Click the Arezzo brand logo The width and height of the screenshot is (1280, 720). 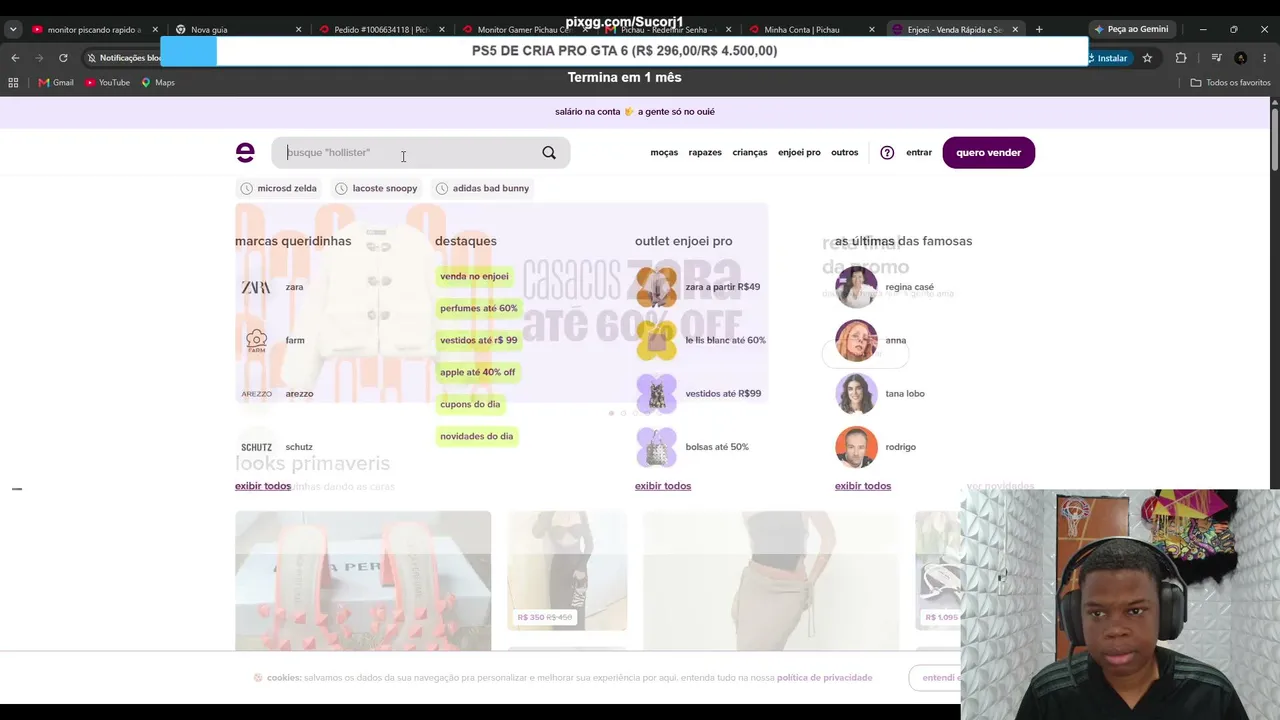coord(256,394)
